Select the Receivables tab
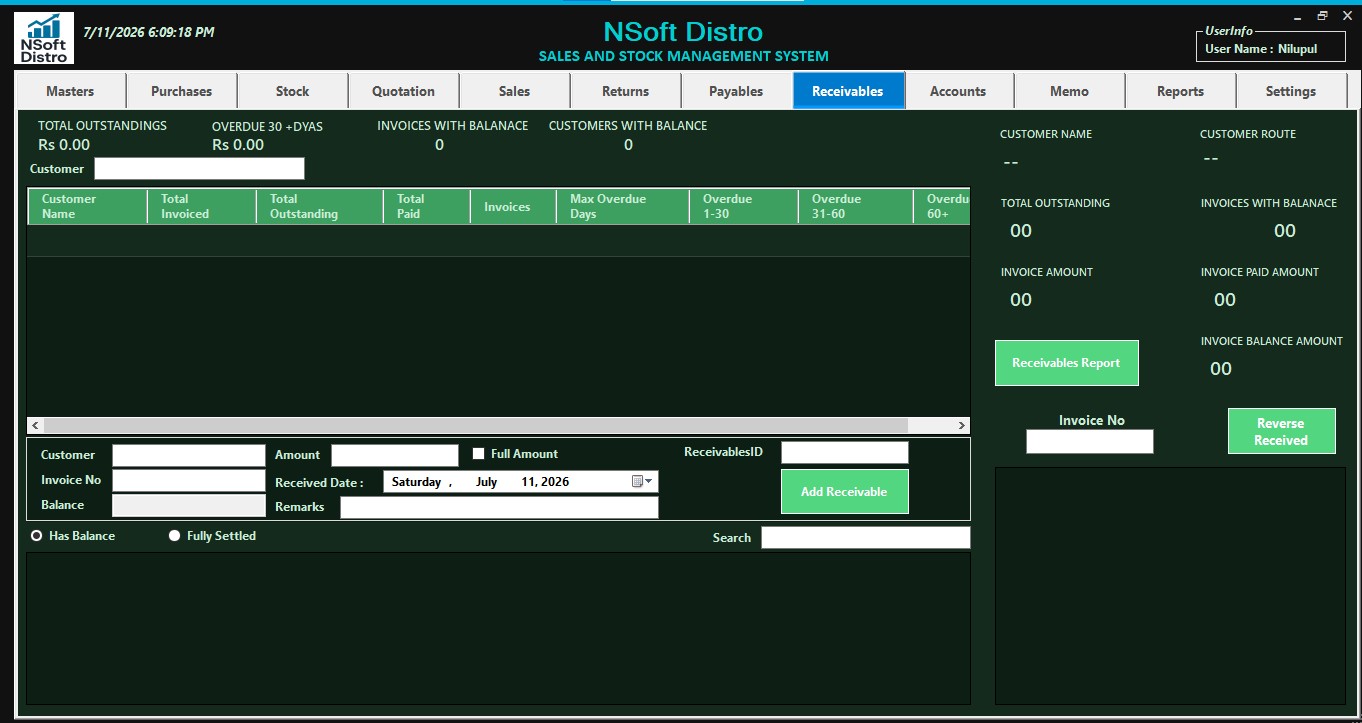Image resolution: width=1362 pixels, height=723 pixels. point(848,91)
